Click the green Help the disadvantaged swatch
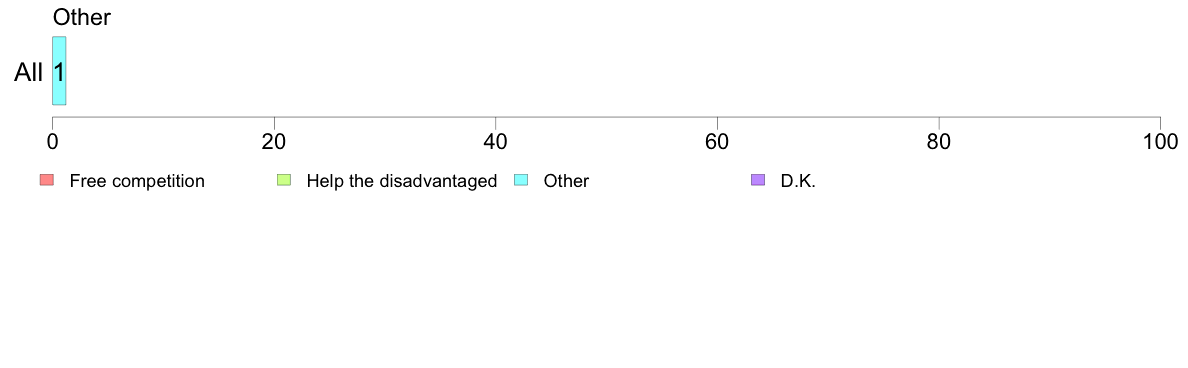The image size is (1188, 368). (x=284, y=180)
